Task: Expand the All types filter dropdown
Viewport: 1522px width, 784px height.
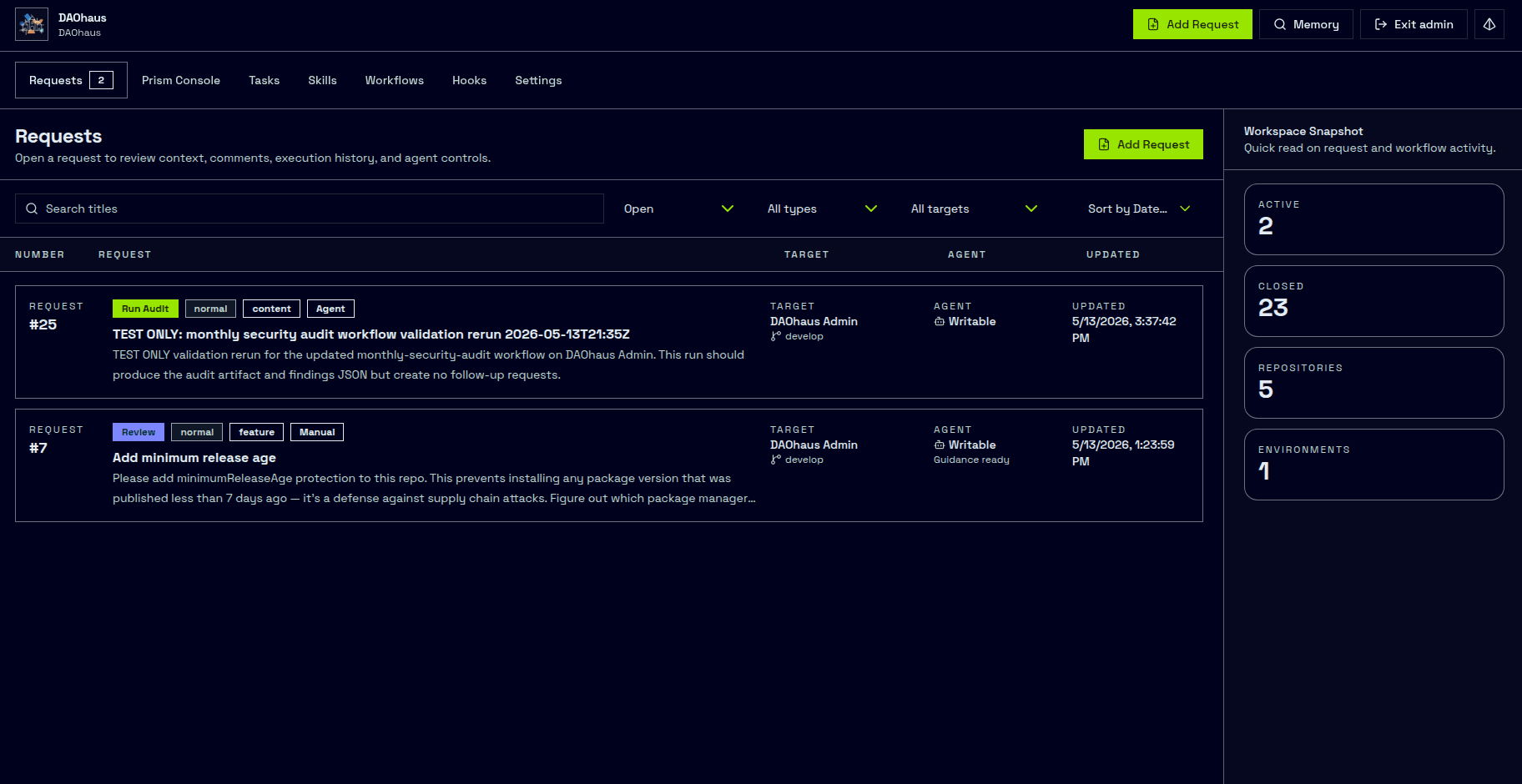Action: [822, 209]
